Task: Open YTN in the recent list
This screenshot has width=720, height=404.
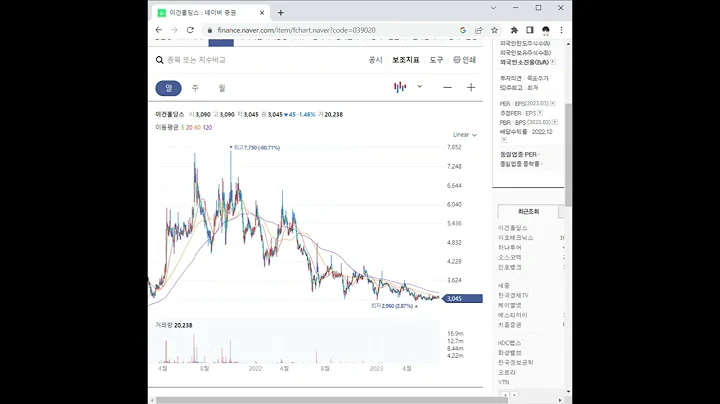Action: pos(503,382)
